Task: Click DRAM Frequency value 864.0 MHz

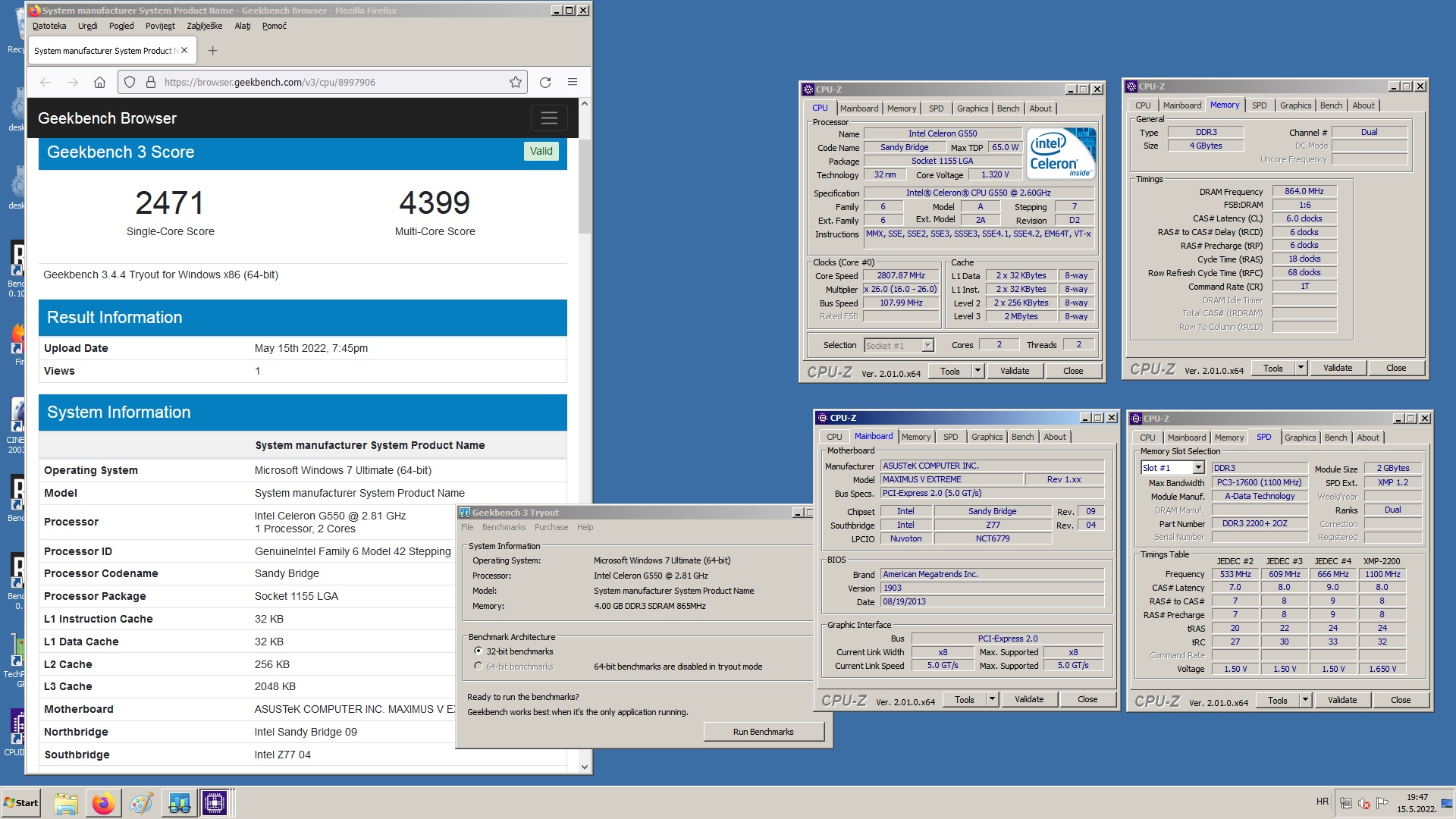Action: [x=1304, y=192]
